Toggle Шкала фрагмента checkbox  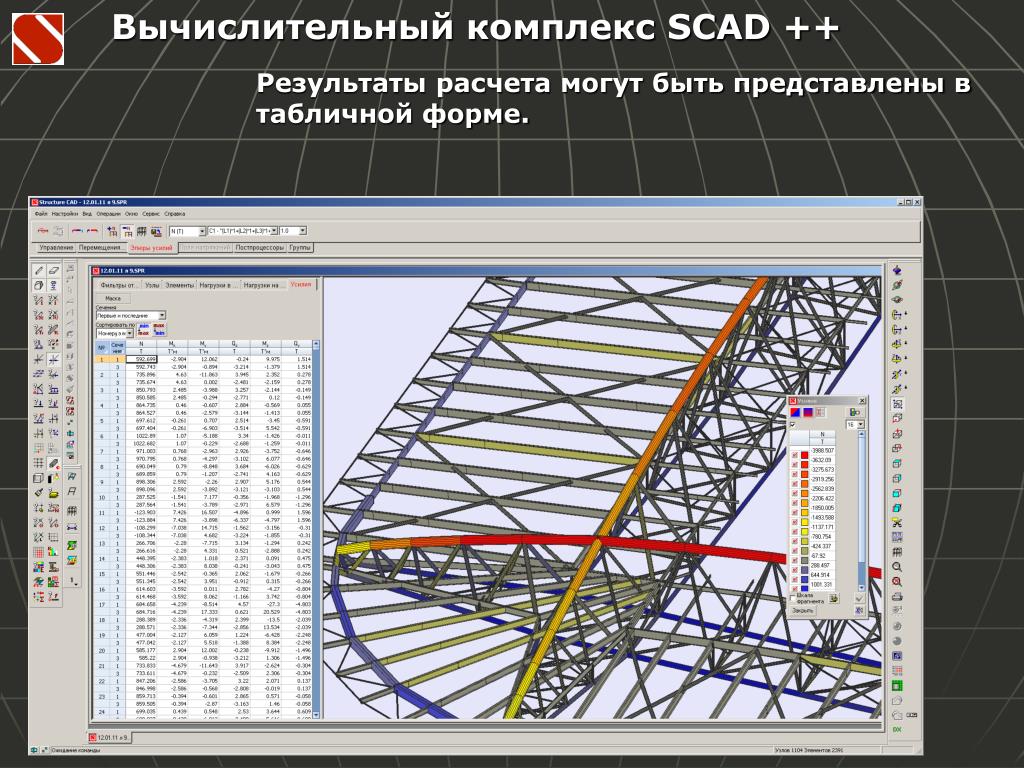pos(792,598)
